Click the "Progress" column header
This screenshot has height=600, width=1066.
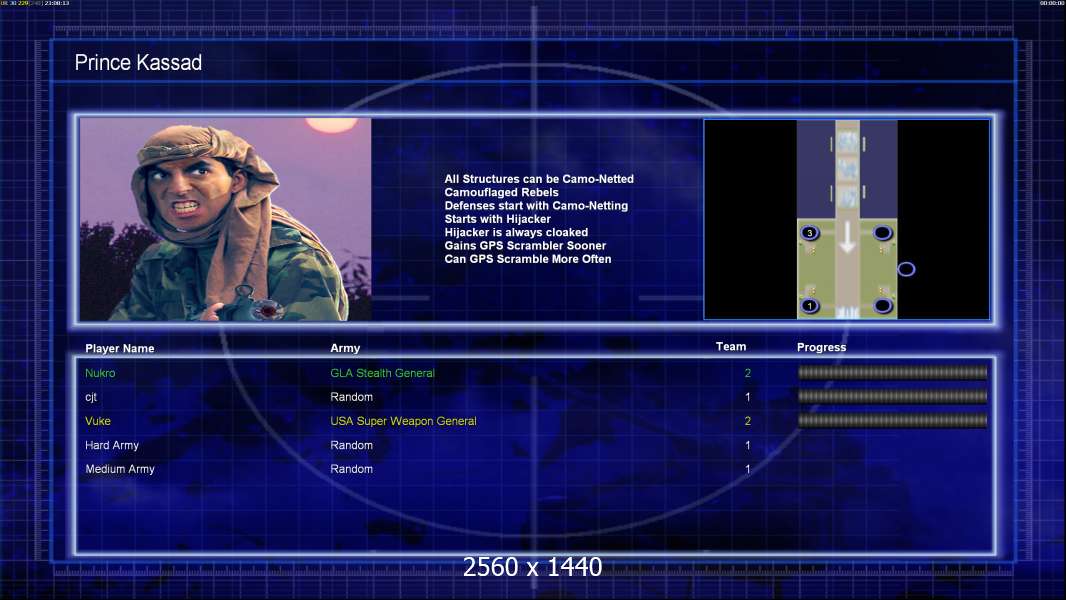821,347
